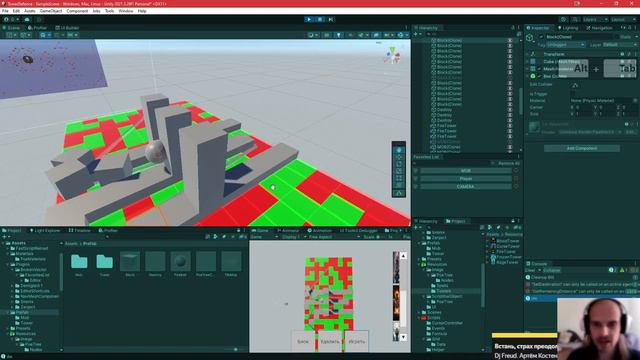Collapse the Transform component foldout
Screen dimensions: 640x360
click(527, 54)
